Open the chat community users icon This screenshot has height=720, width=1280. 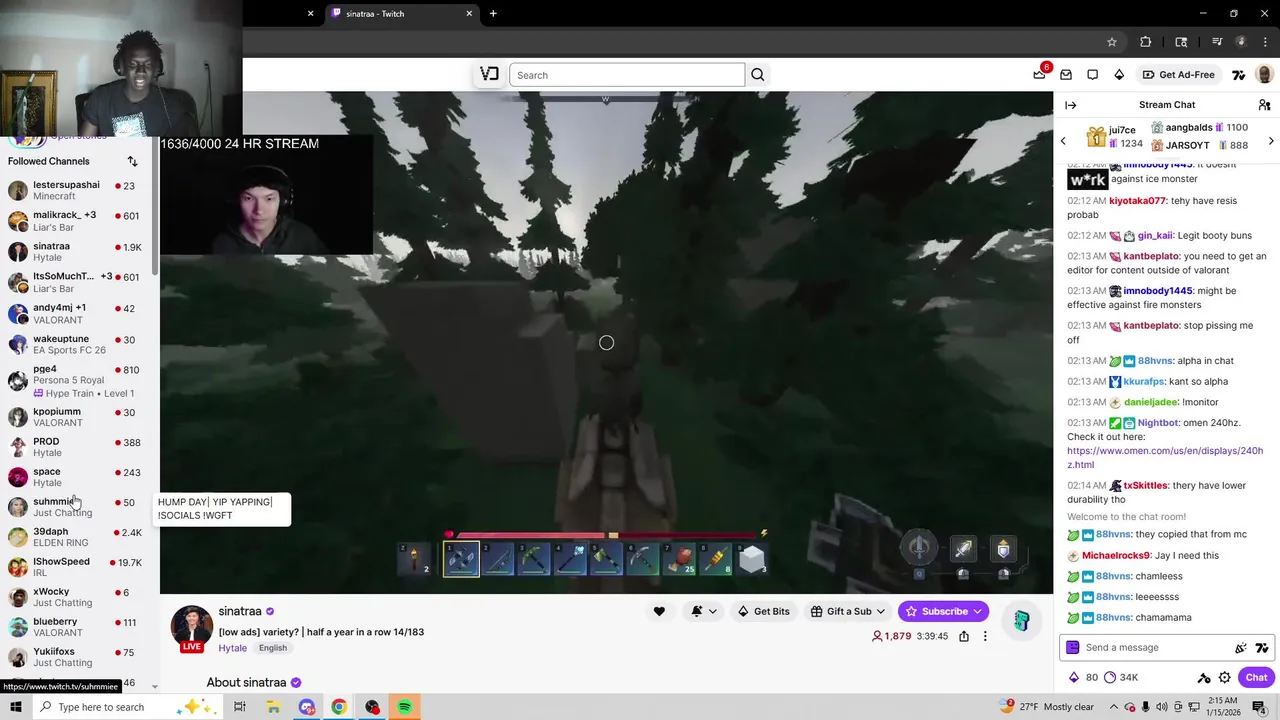[1264, 105]
